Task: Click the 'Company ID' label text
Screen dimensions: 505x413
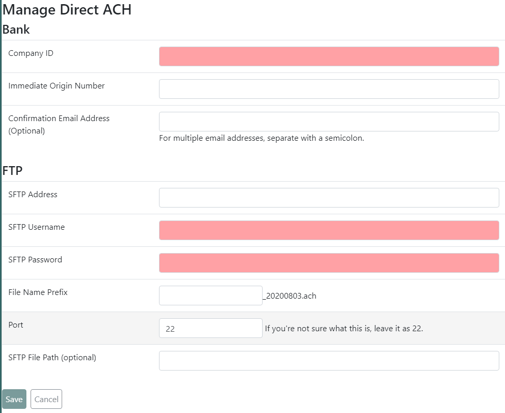Action: pyautogui.click(x=31, y=53)
